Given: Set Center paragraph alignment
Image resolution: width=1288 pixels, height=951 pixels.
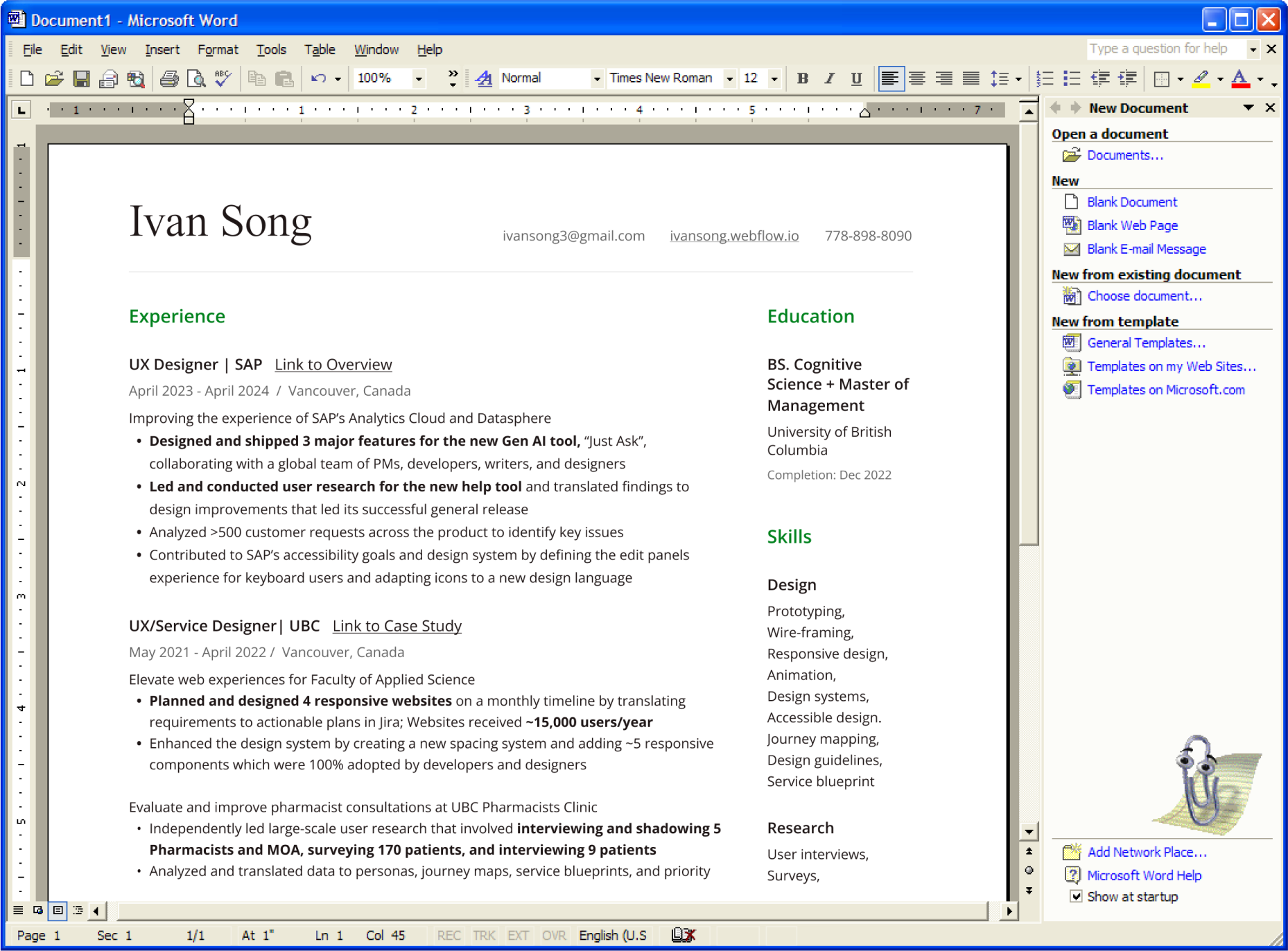Looking at the screenshot, I should (x=917, y=78).
